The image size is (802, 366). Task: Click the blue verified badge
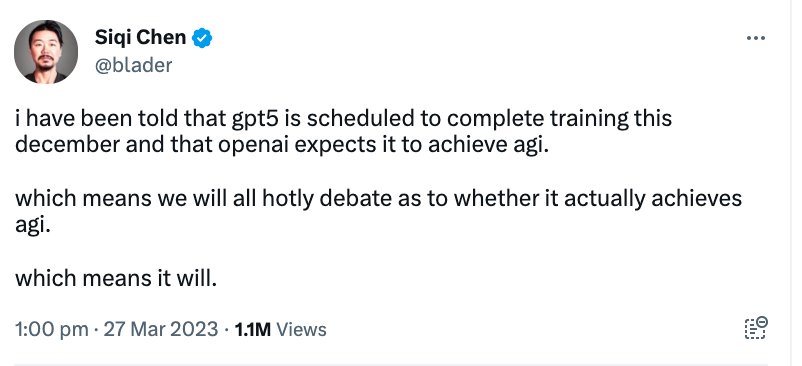tap(202, 38)
